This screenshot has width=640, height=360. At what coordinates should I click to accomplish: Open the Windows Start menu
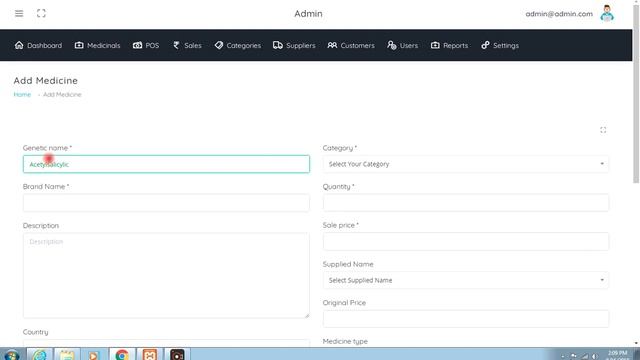point(11,355)
